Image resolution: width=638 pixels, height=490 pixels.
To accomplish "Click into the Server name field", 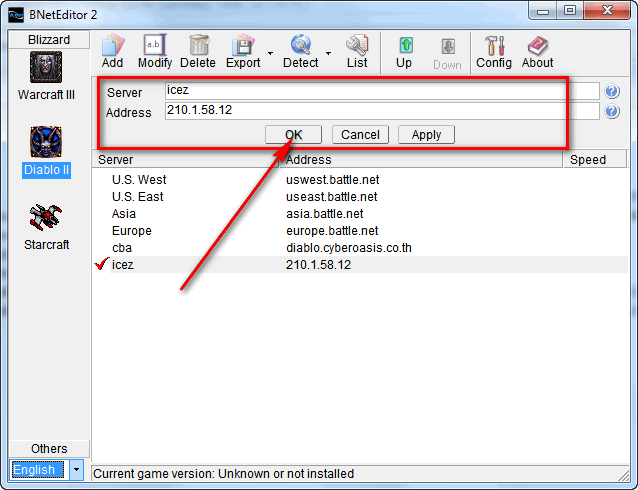I will (x=382, y=91).
